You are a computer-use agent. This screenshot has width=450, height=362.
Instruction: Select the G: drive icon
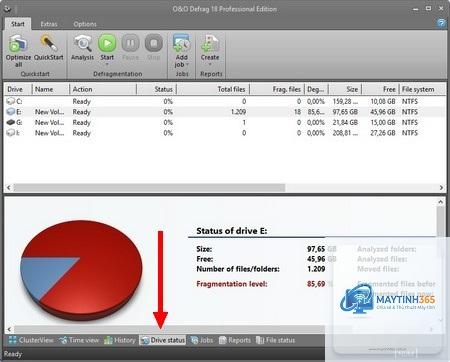(11, 122)
